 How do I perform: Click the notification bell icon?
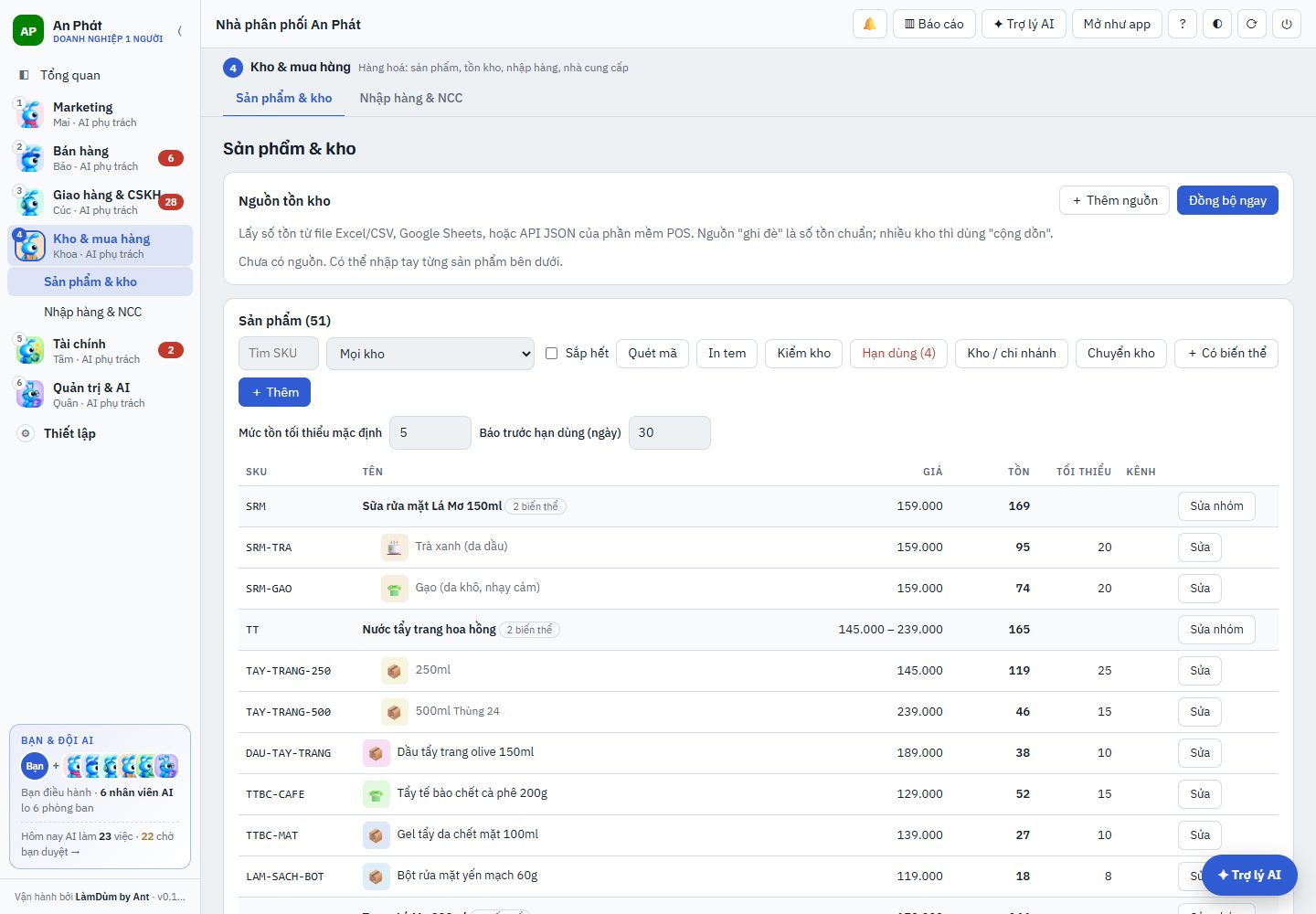(x=869, y=24)
